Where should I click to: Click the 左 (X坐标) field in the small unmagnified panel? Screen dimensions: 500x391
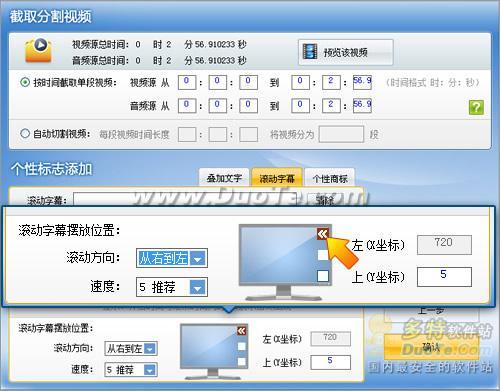pyautogui.click(x=331, y=339)
